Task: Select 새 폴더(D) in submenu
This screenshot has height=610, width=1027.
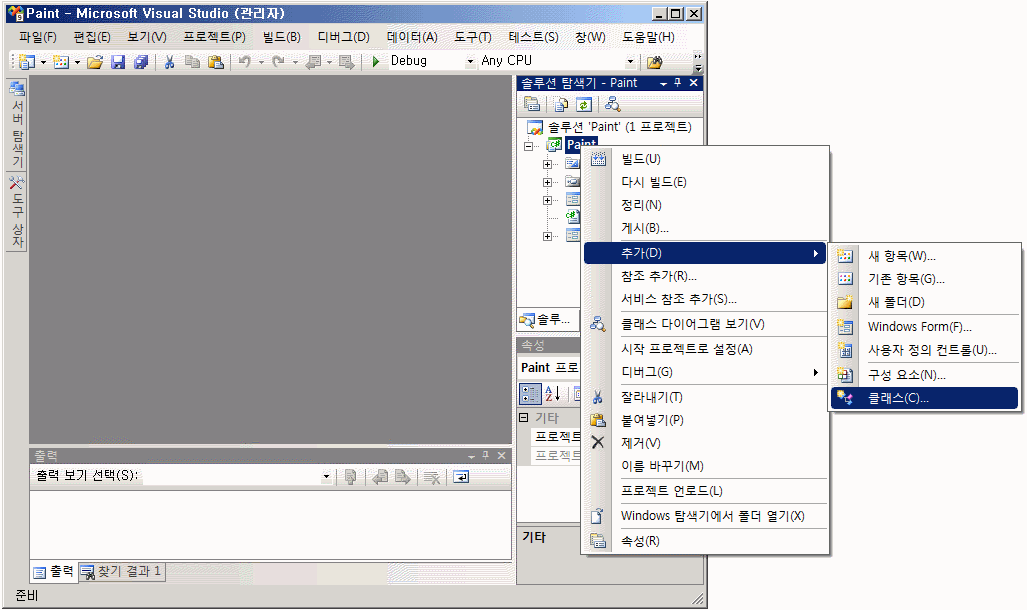Action: click(x=924, y=302)
